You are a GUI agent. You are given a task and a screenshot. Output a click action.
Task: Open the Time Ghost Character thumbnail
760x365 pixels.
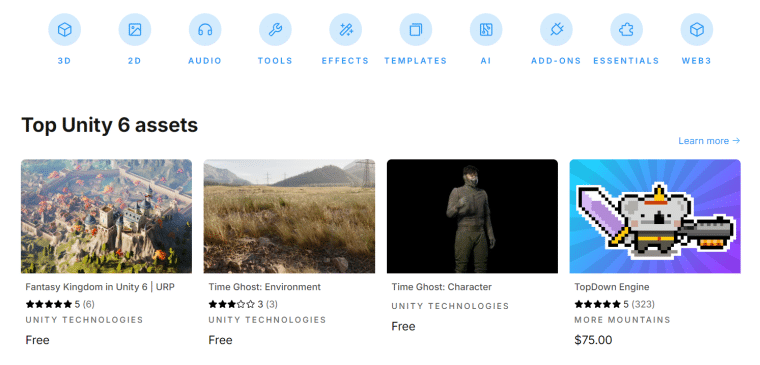[472, 216]
